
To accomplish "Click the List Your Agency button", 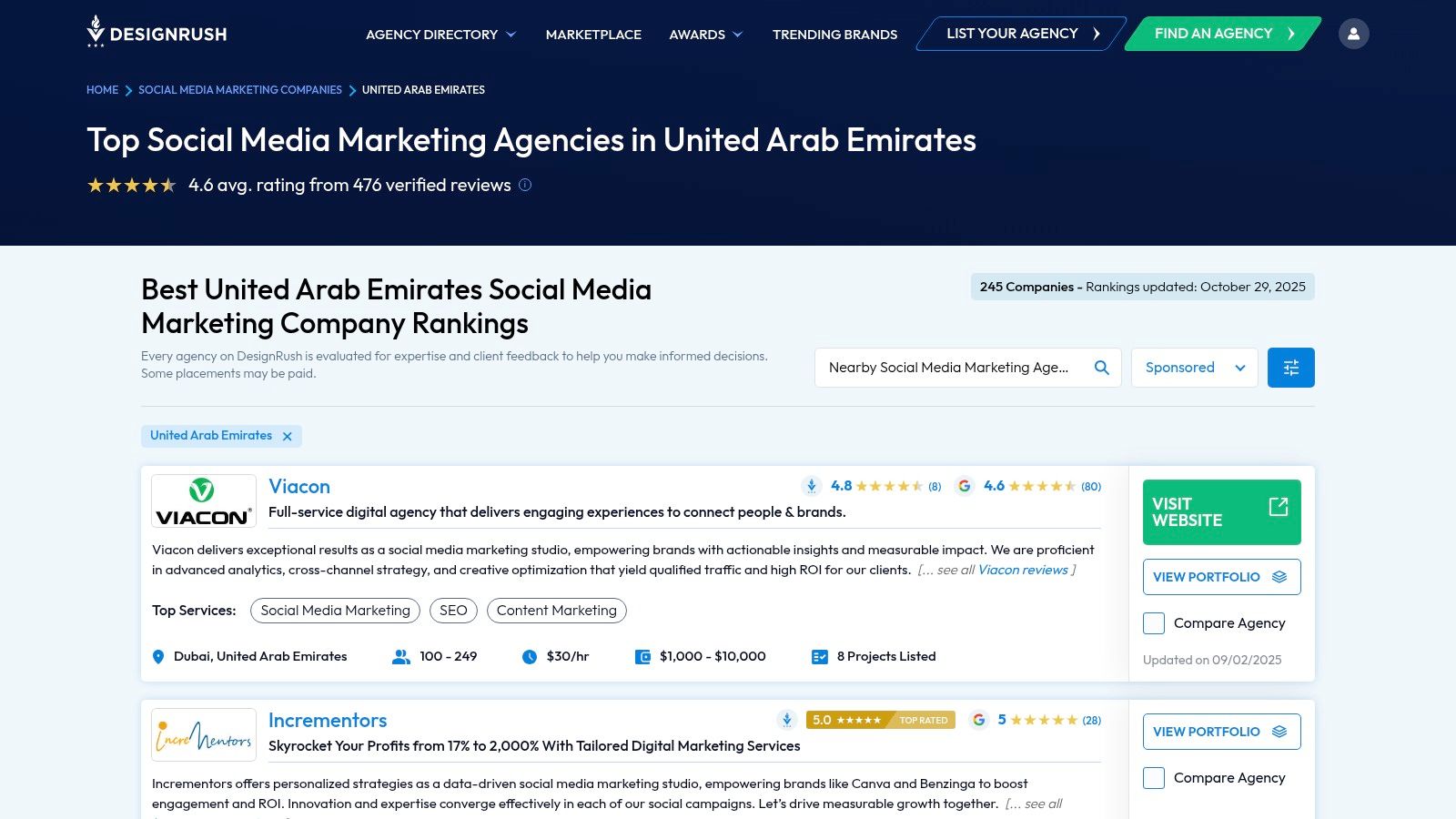I will pos(1022,34).
